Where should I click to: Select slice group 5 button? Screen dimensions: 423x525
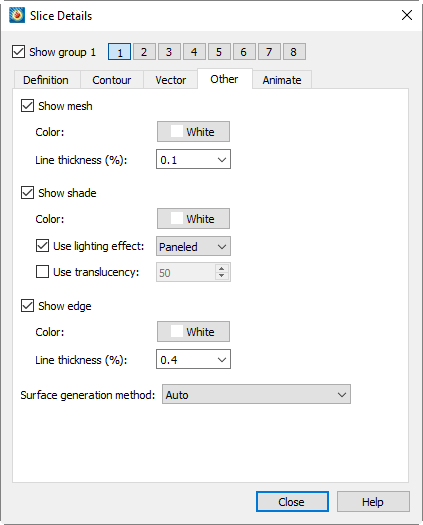(219, 52)
